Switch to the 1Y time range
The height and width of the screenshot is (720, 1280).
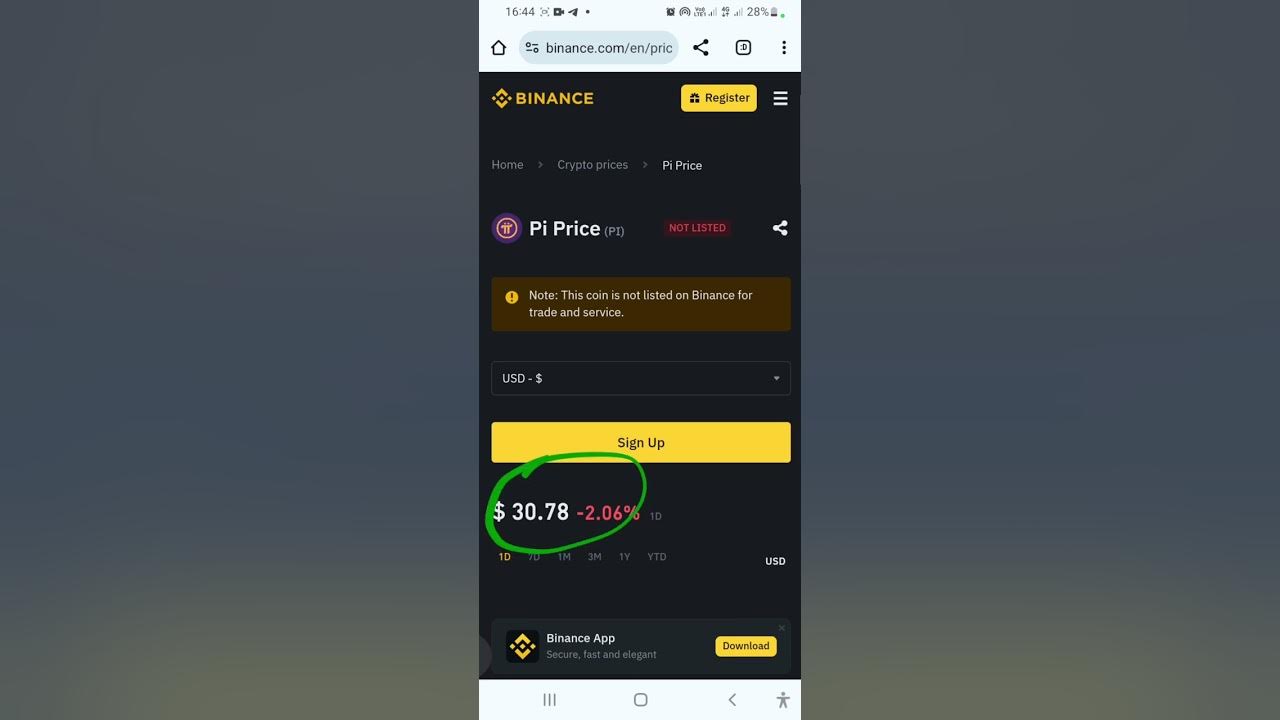click(x=624, y=557)
